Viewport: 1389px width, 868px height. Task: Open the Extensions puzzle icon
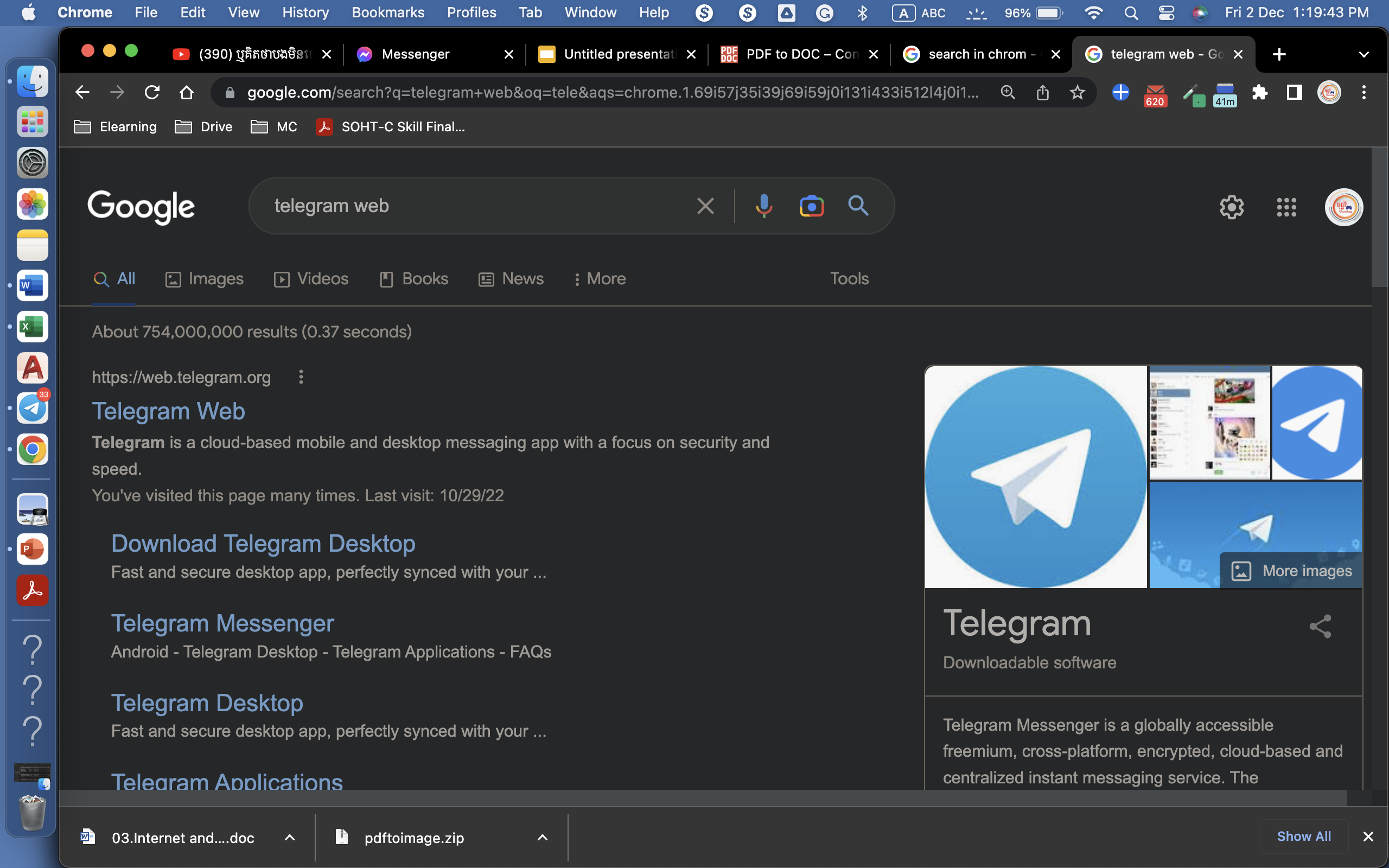pos(1259,92)
